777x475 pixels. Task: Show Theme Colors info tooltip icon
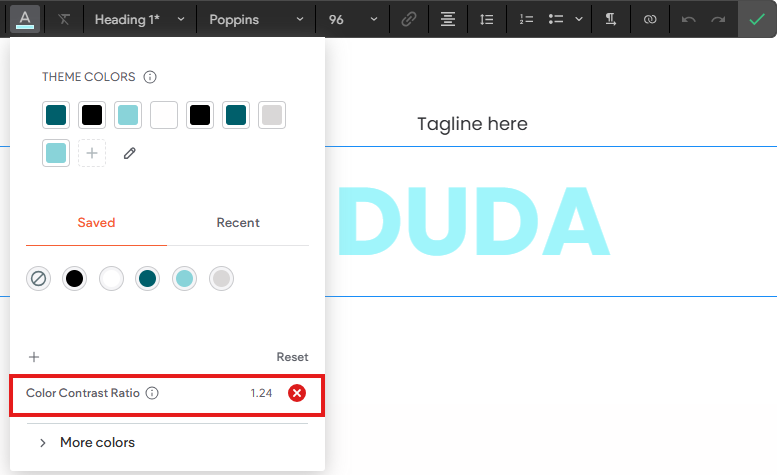click(x=150, y=77)
